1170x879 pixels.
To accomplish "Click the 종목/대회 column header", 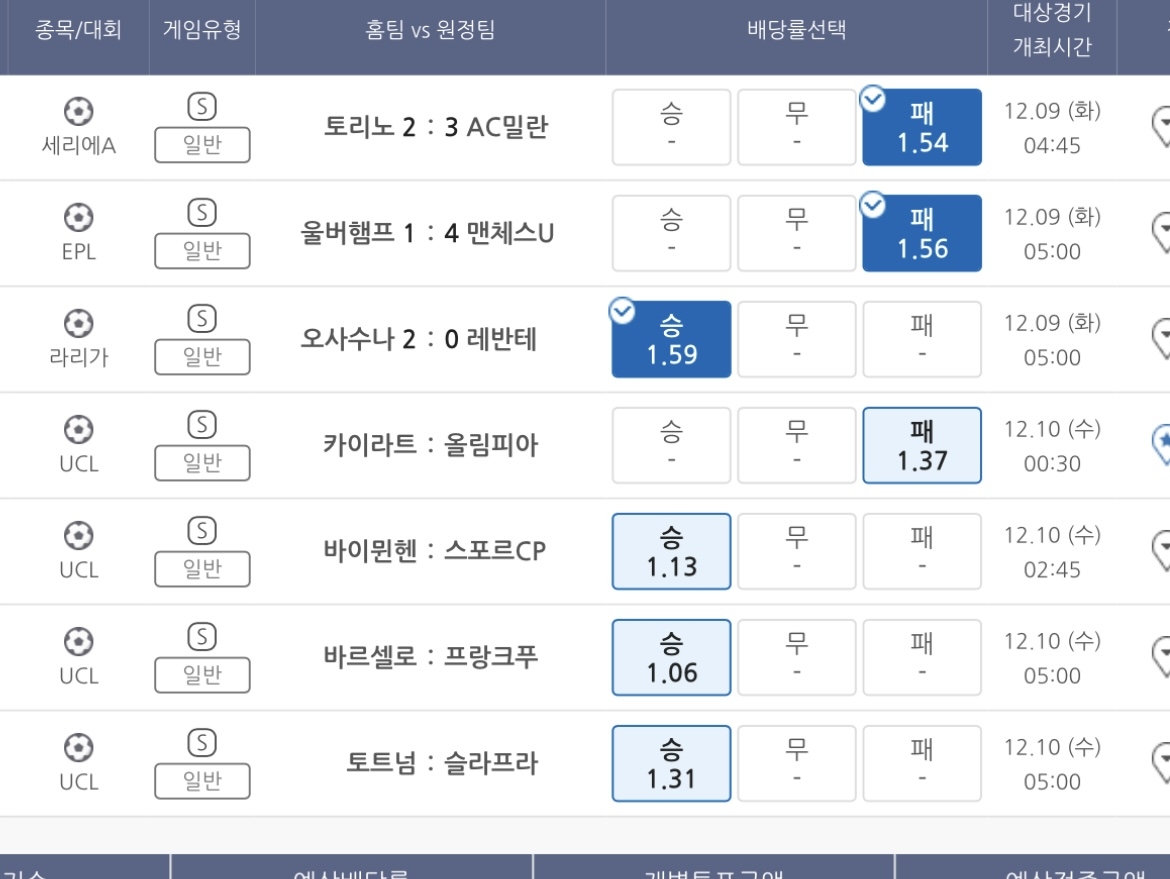I will point(78,30).
